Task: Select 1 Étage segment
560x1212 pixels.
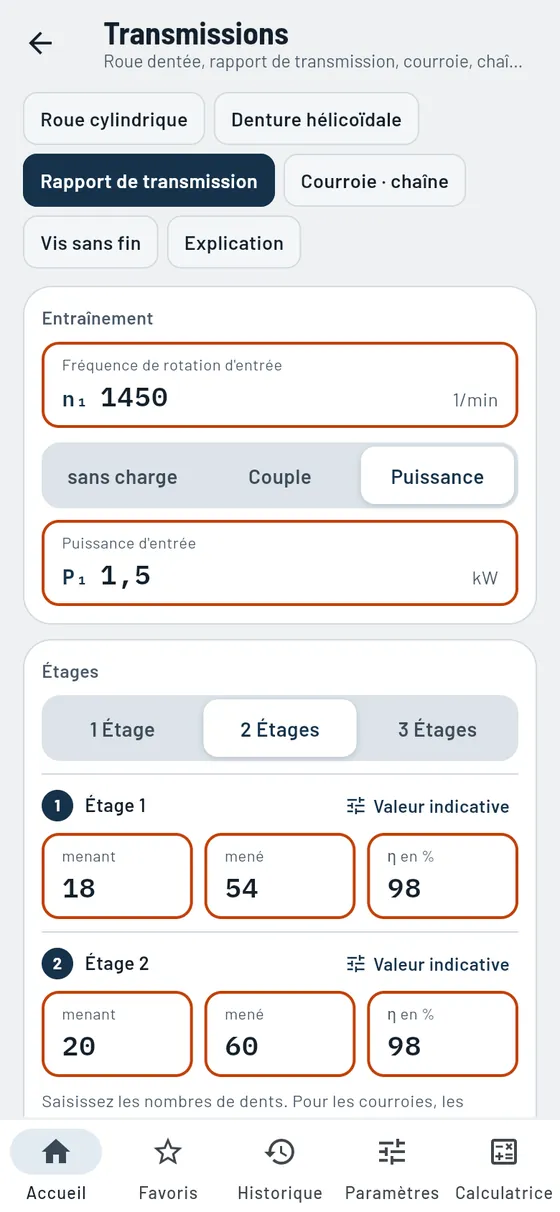Action: (x=122, y=729)
